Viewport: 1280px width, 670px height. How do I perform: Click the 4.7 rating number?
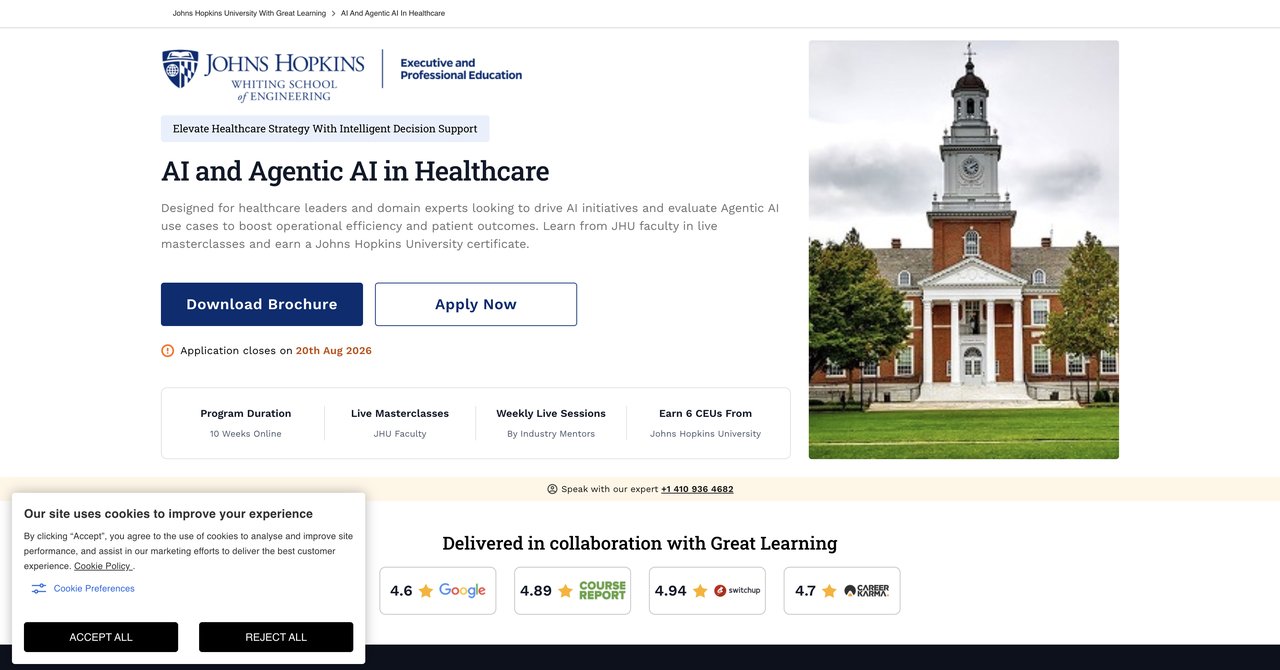click(805, 591)
